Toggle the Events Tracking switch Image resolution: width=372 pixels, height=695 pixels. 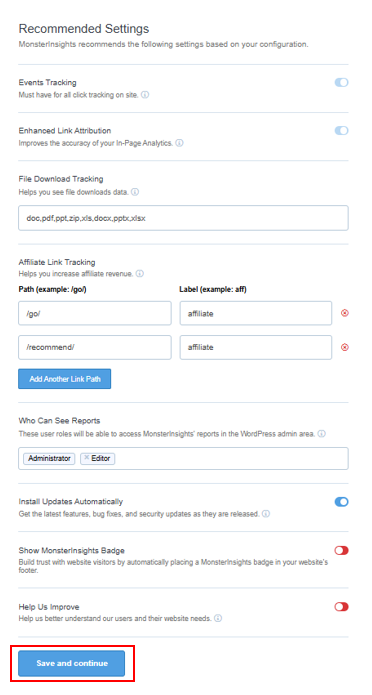pos(341,82)
